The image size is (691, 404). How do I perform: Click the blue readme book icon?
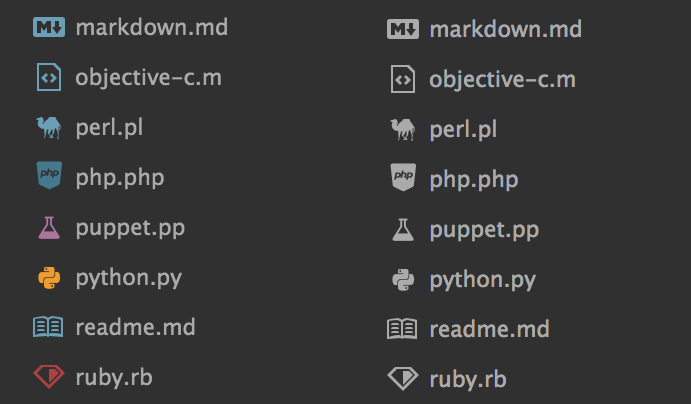(x=48, y=327)
